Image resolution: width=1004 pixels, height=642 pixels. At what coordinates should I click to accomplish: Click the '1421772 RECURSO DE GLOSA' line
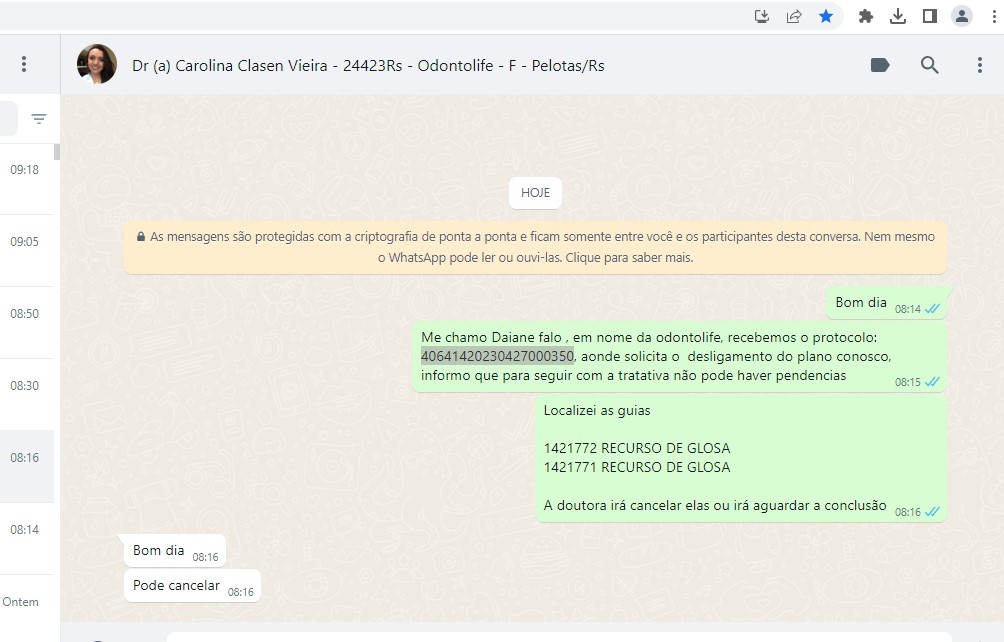pyautogui.click(x=636, y=448)
